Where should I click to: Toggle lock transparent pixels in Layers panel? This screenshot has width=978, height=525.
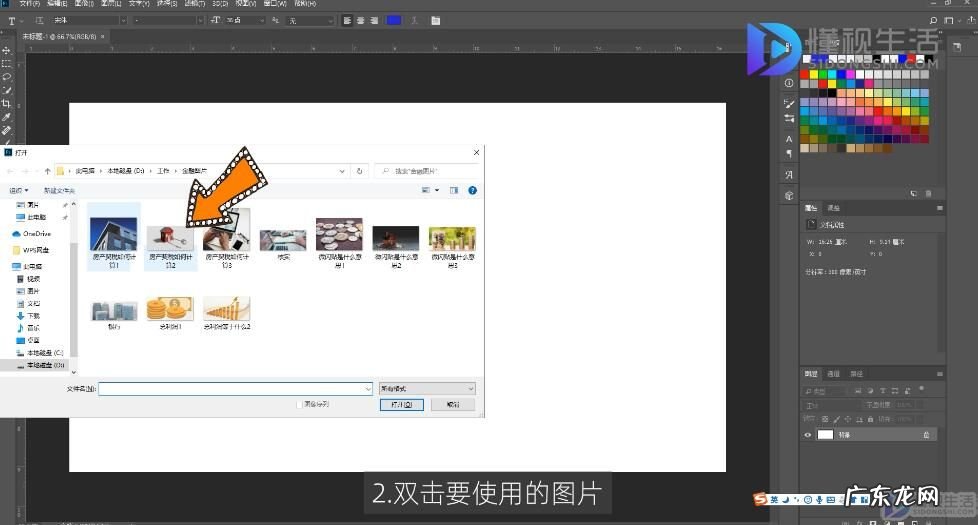point(825,420)
